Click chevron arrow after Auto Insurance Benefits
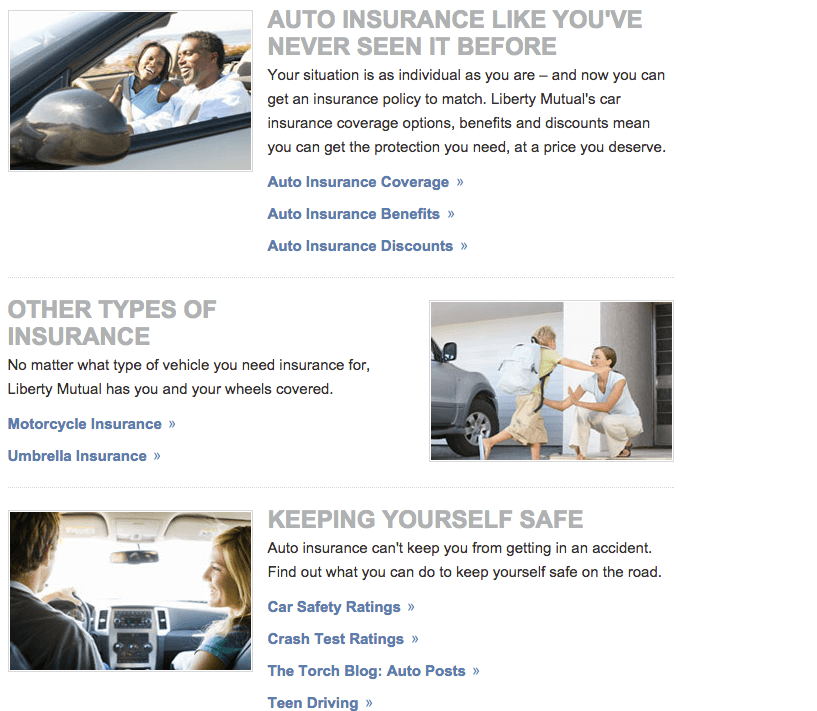Viewport: 817px width, 711px height. click(x=451, y=214)
